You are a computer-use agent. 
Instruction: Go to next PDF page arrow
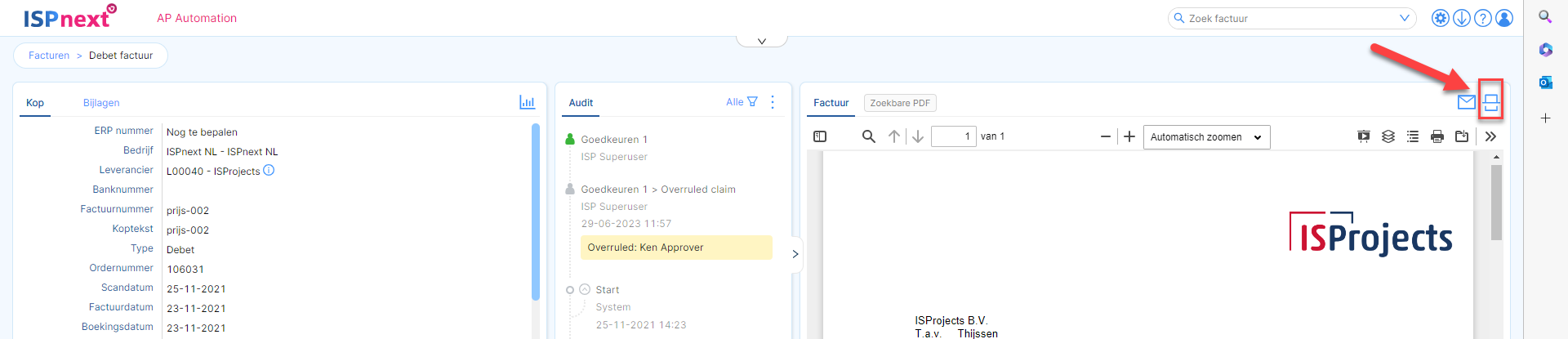click(918, 136)
